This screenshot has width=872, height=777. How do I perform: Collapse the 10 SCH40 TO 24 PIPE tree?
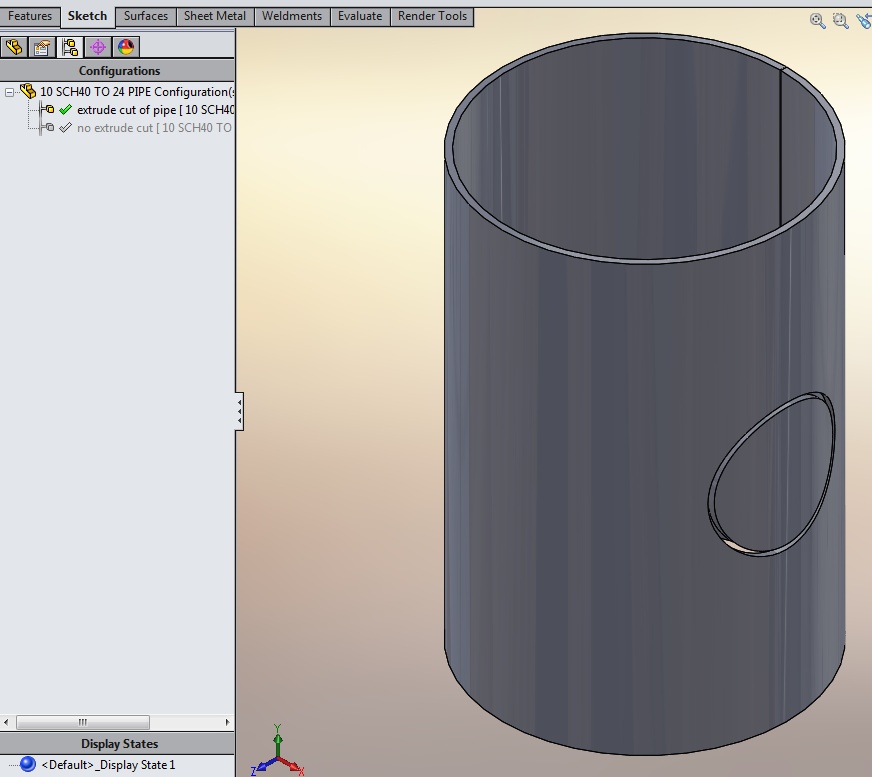click(9, 92)
